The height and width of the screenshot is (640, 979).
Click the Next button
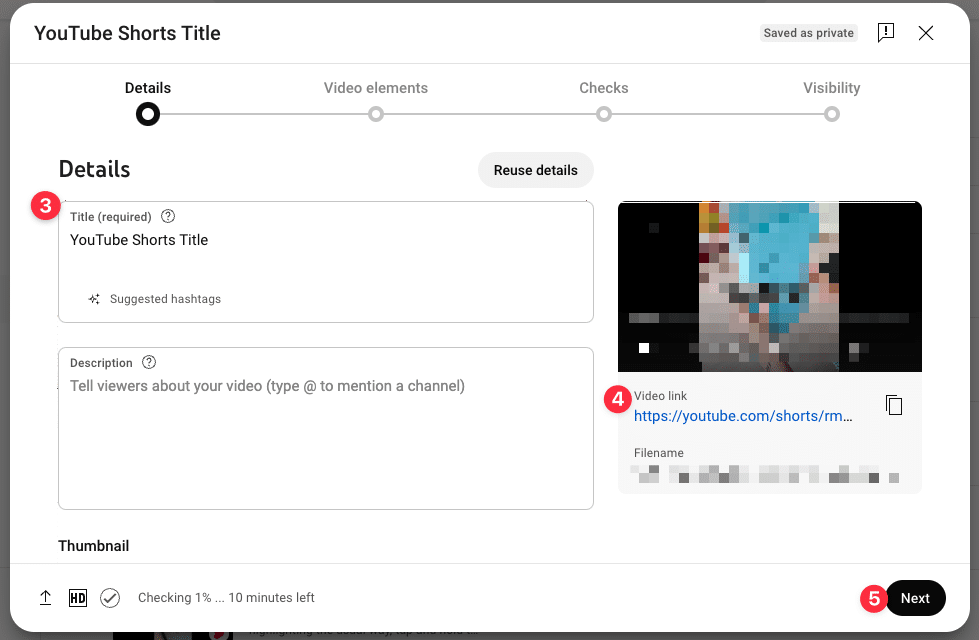pos(915,598)
